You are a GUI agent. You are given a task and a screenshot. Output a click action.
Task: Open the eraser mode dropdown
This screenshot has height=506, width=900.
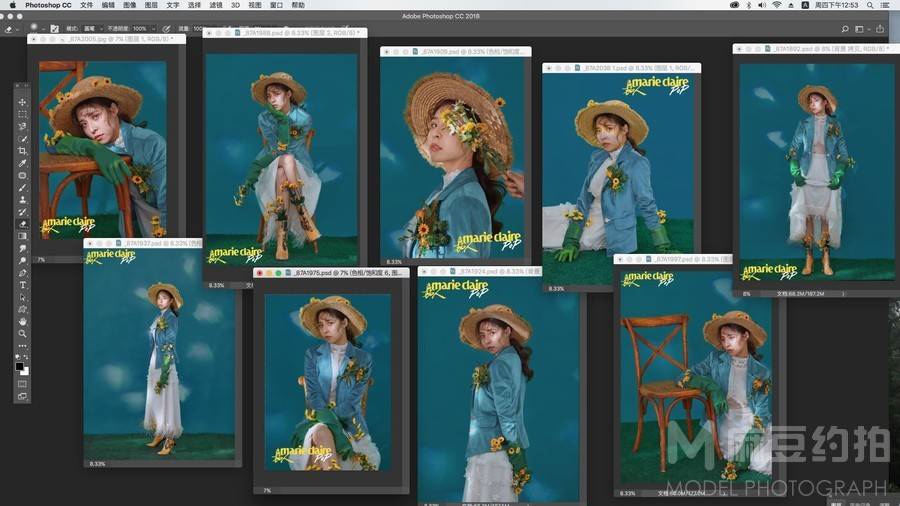tap(94, 28)
